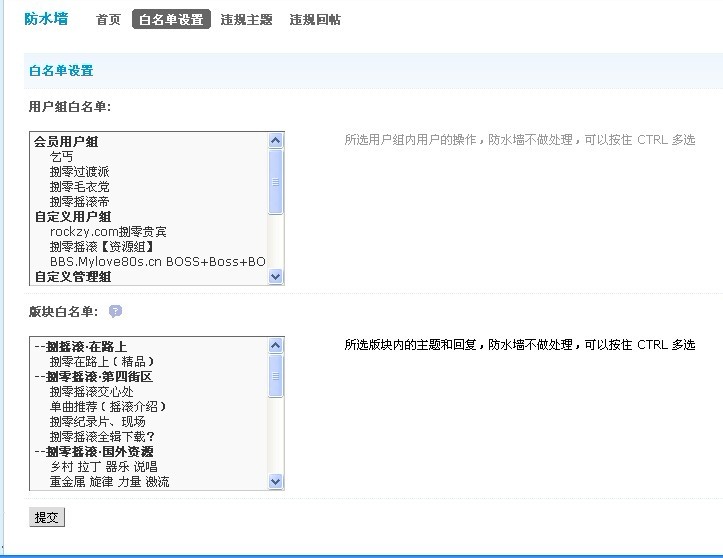The height and width of the screenshot is (558, 723).
Task: Open the 违规主题 tab
Action: [x=246, y=19]
